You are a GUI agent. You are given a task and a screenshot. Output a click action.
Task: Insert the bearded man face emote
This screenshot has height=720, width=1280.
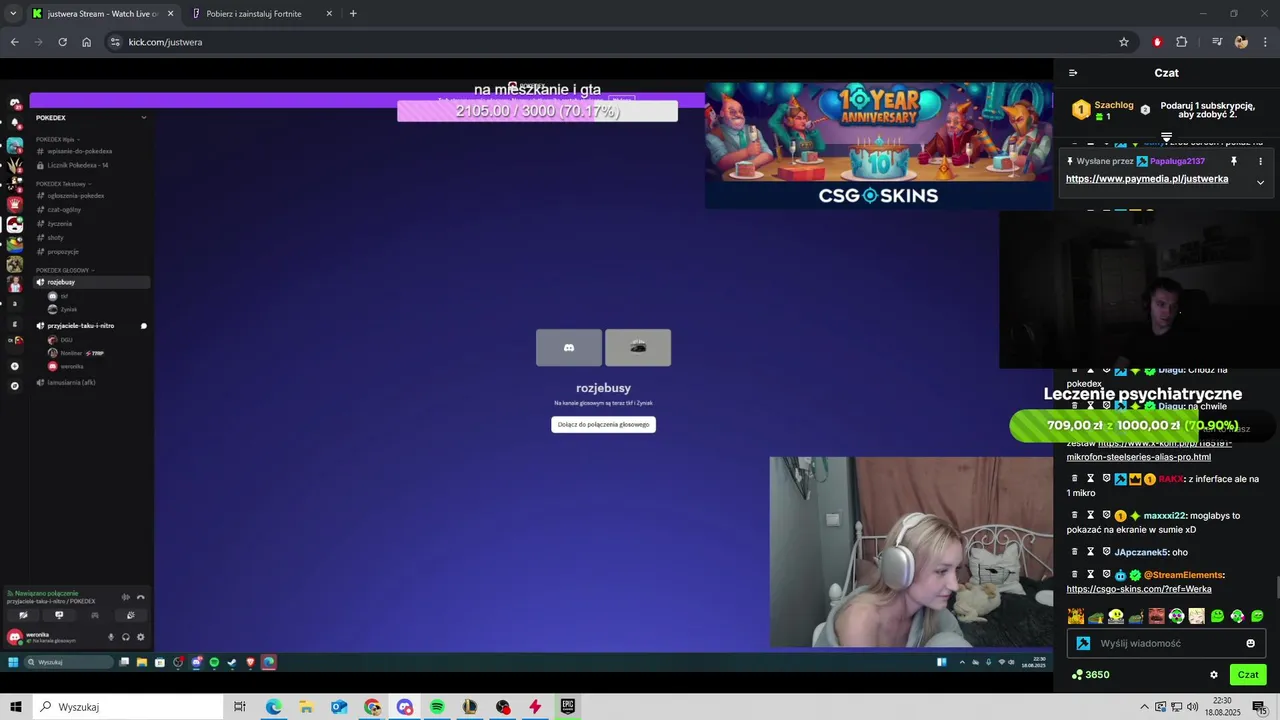1156,616
